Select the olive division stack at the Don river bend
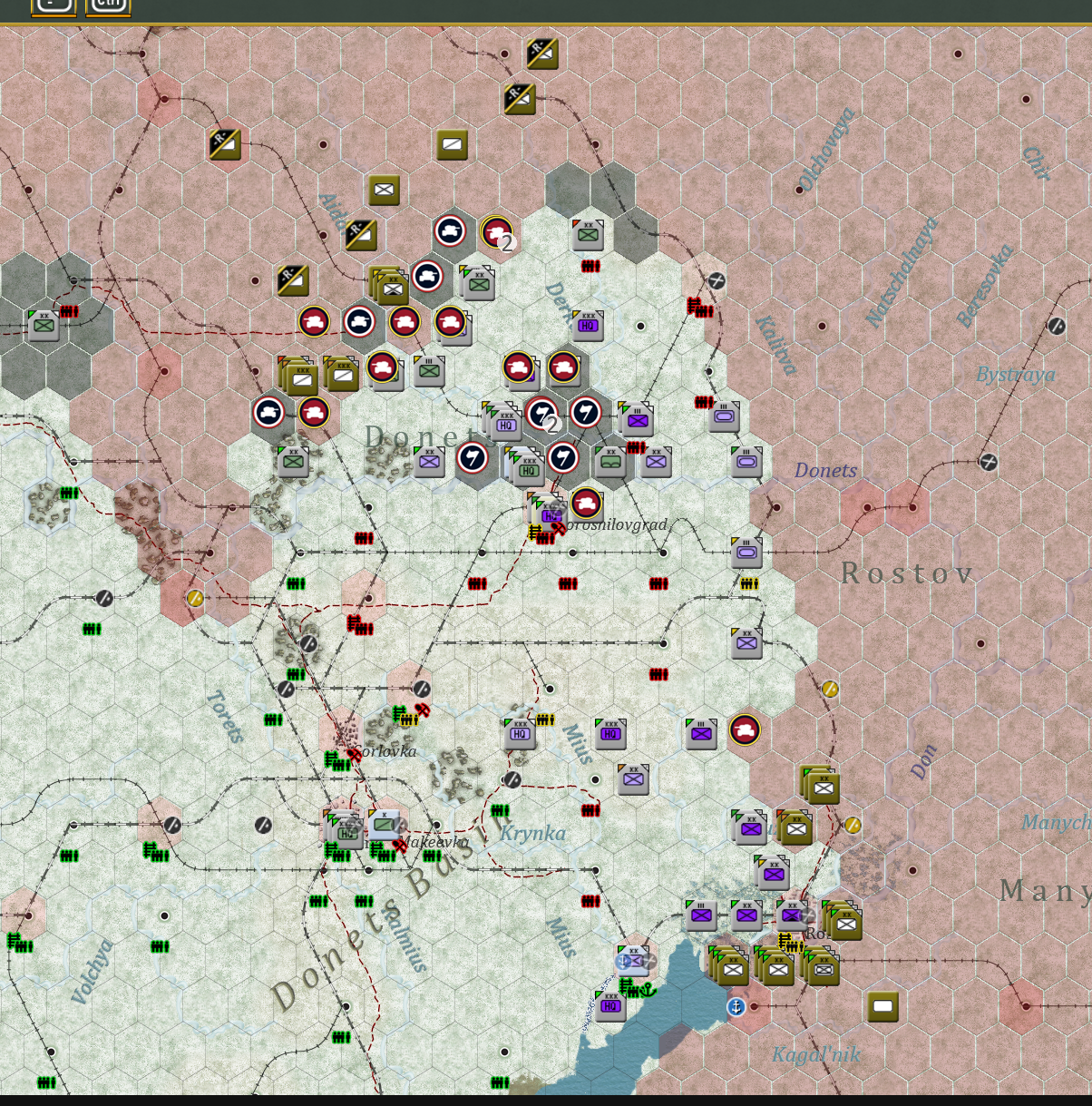Screen dimensions: 1092x1106 (x=821, y=785)
